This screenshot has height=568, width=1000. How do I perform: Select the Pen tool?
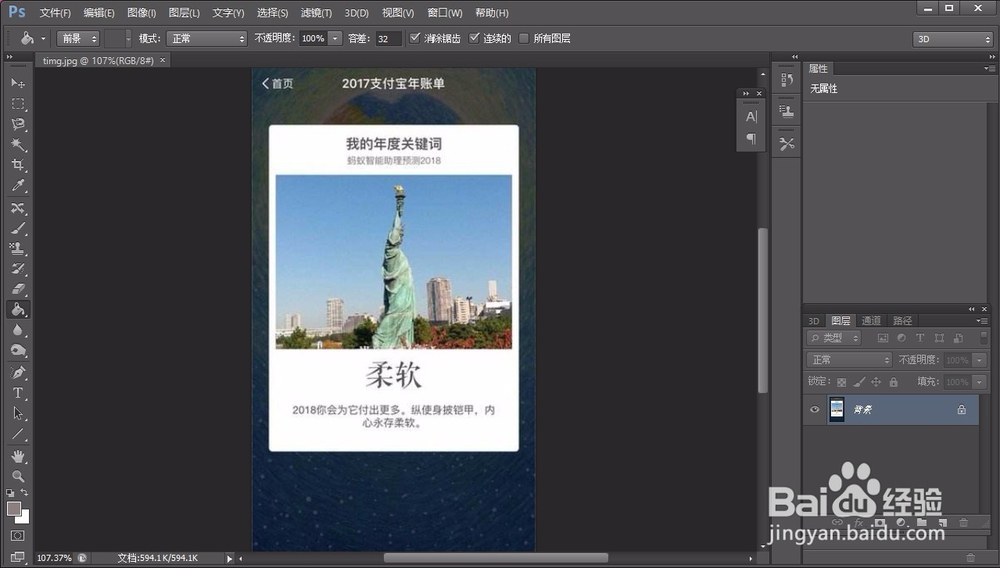pyautogui.click(x=18, y=372)
